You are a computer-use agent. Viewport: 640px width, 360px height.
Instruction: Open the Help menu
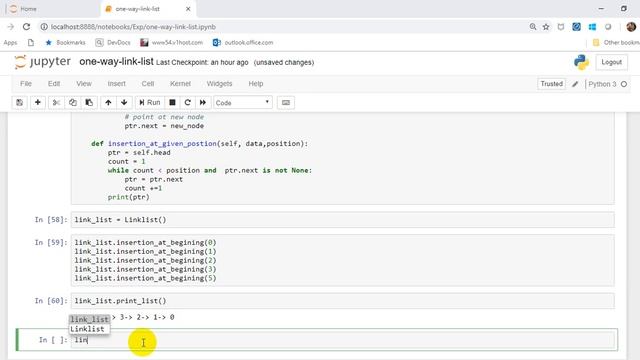click(256, 84)
